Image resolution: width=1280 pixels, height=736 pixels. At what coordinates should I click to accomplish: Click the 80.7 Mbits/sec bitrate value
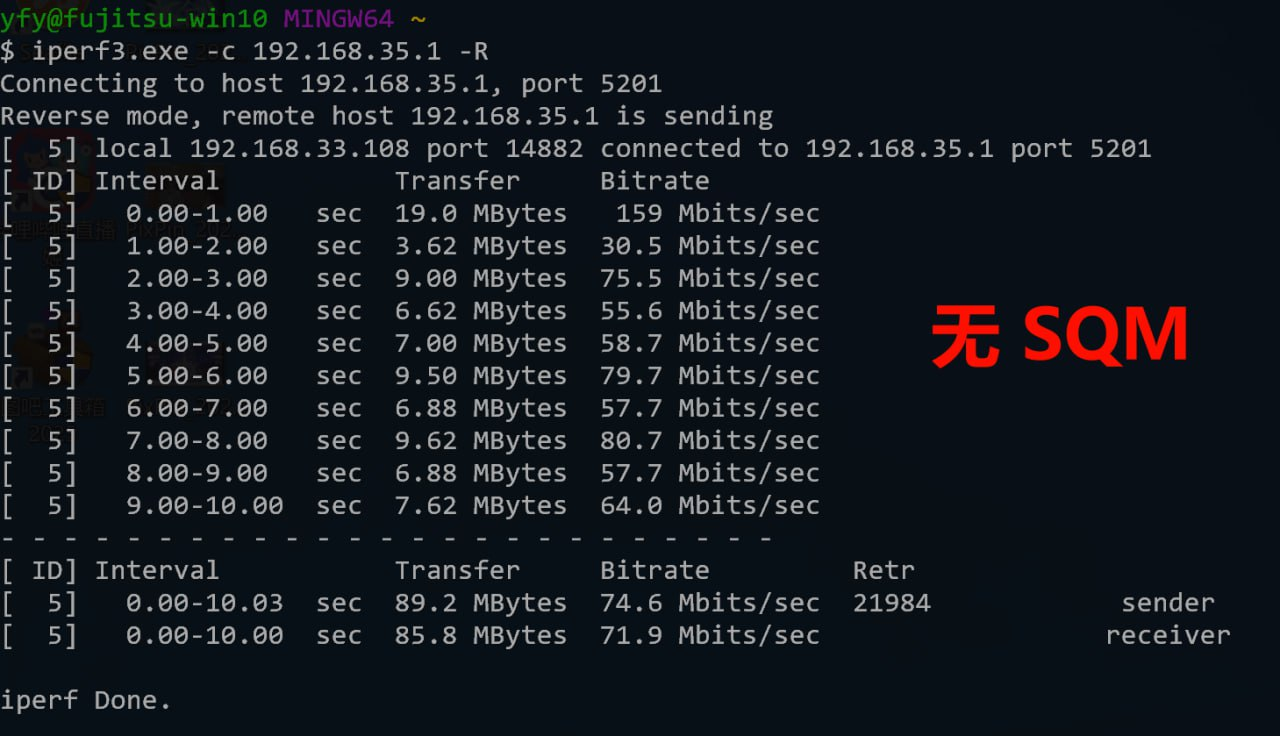coord(709,441)
